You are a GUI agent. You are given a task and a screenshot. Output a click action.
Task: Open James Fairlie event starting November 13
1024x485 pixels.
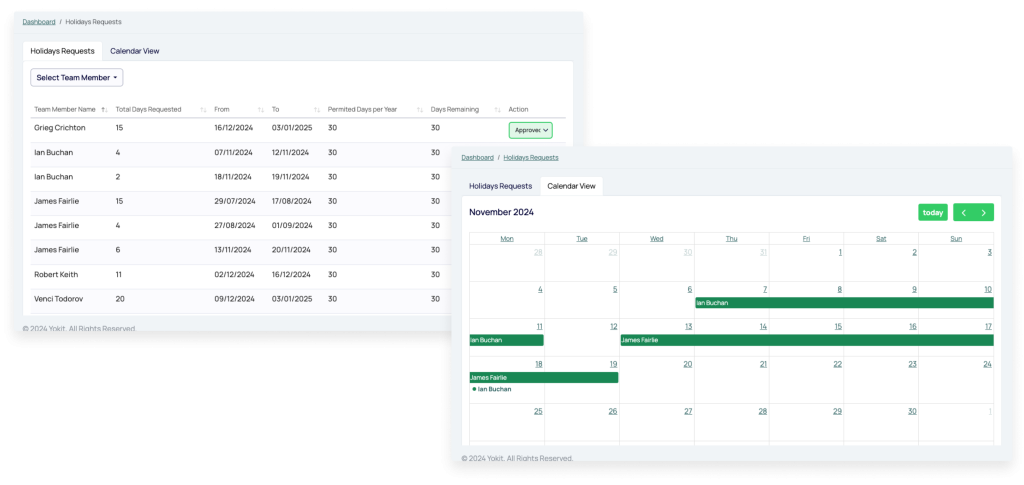[x=805, y=340]
